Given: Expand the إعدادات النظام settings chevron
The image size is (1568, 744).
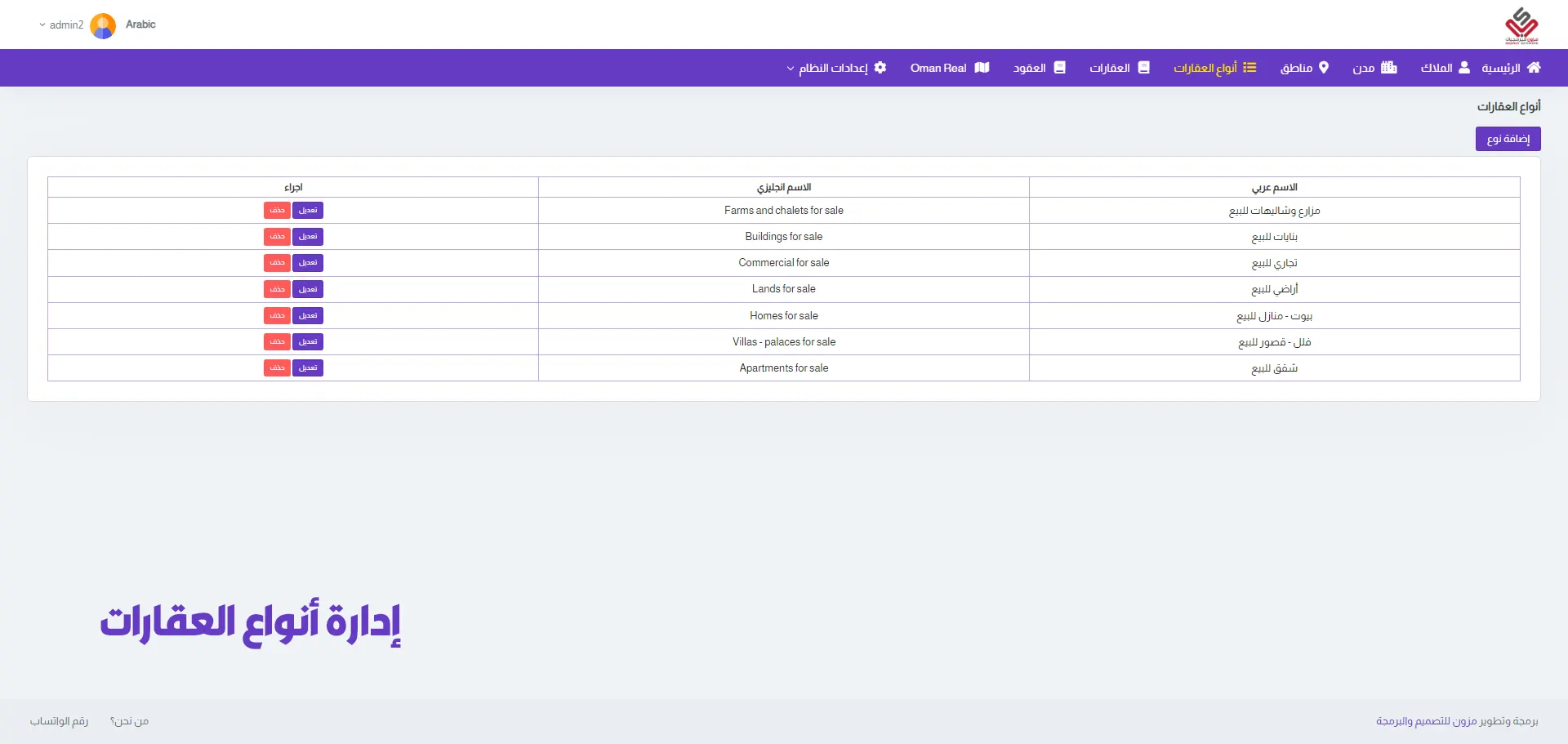Looking at the screenshot, I should tap(790, 69).
